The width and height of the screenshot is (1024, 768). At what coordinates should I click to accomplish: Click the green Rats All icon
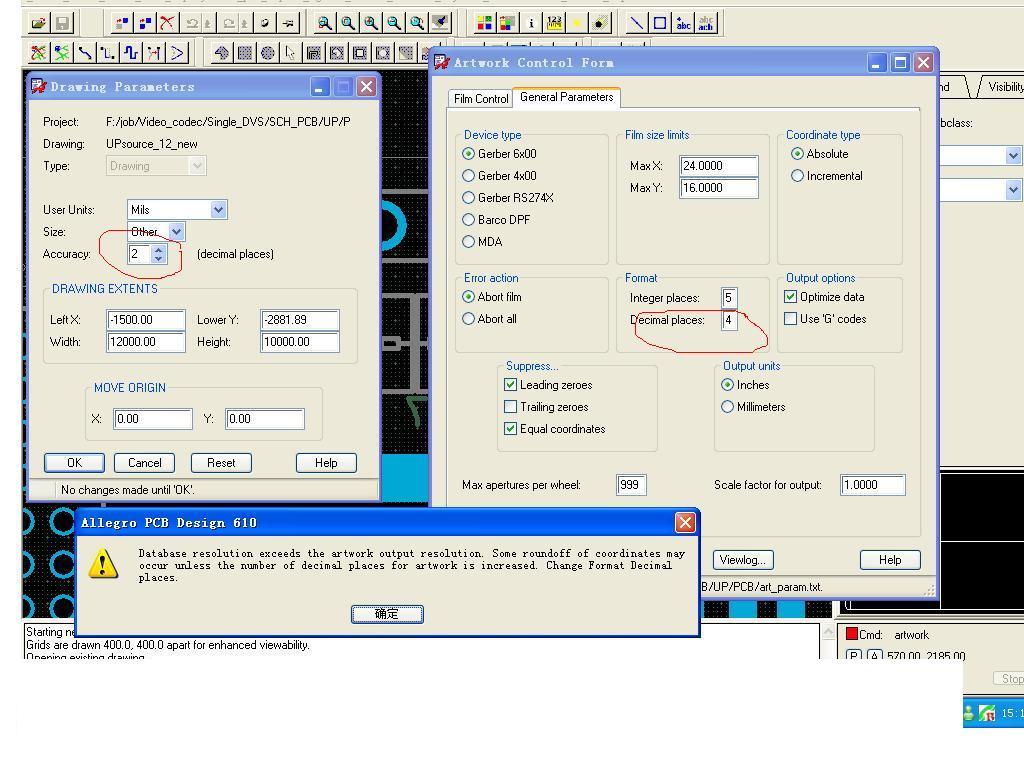click(x=62, y=52)
